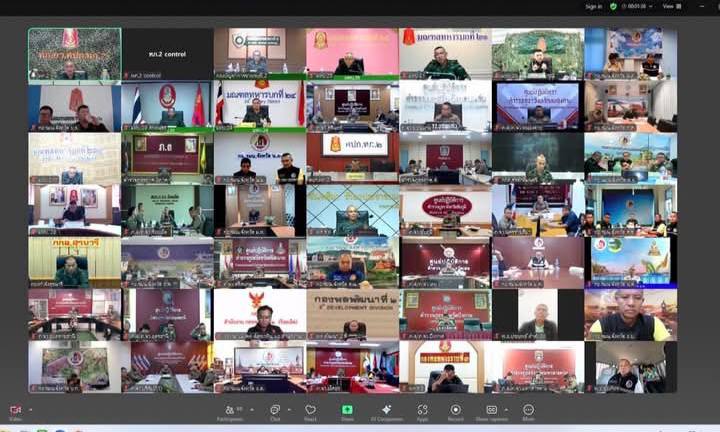Click the green encryption shield icon
The width and height of the screenshot is (720, 432).
(x=614, y=6)
